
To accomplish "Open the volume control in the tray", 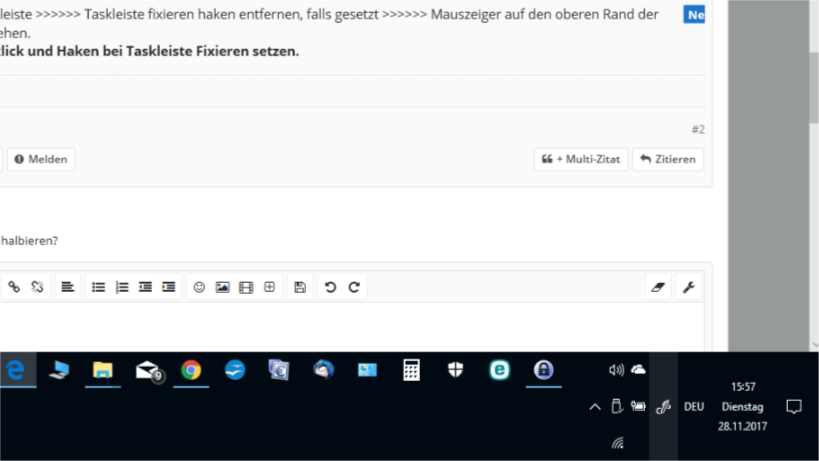I will [x=616, y=370].
